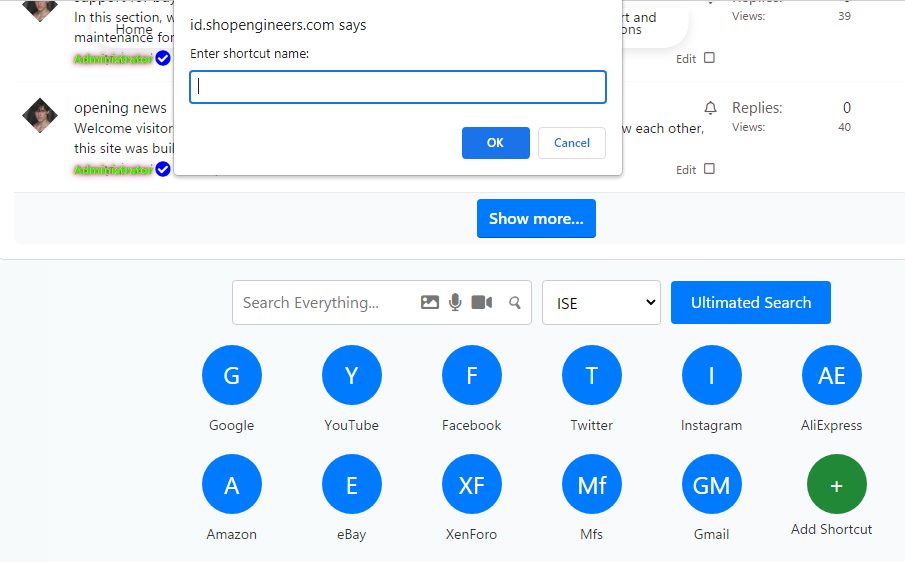Screen dimensions: 905x562
Task: Open the Facebook shortcut circle
Action: pos(472,375)
